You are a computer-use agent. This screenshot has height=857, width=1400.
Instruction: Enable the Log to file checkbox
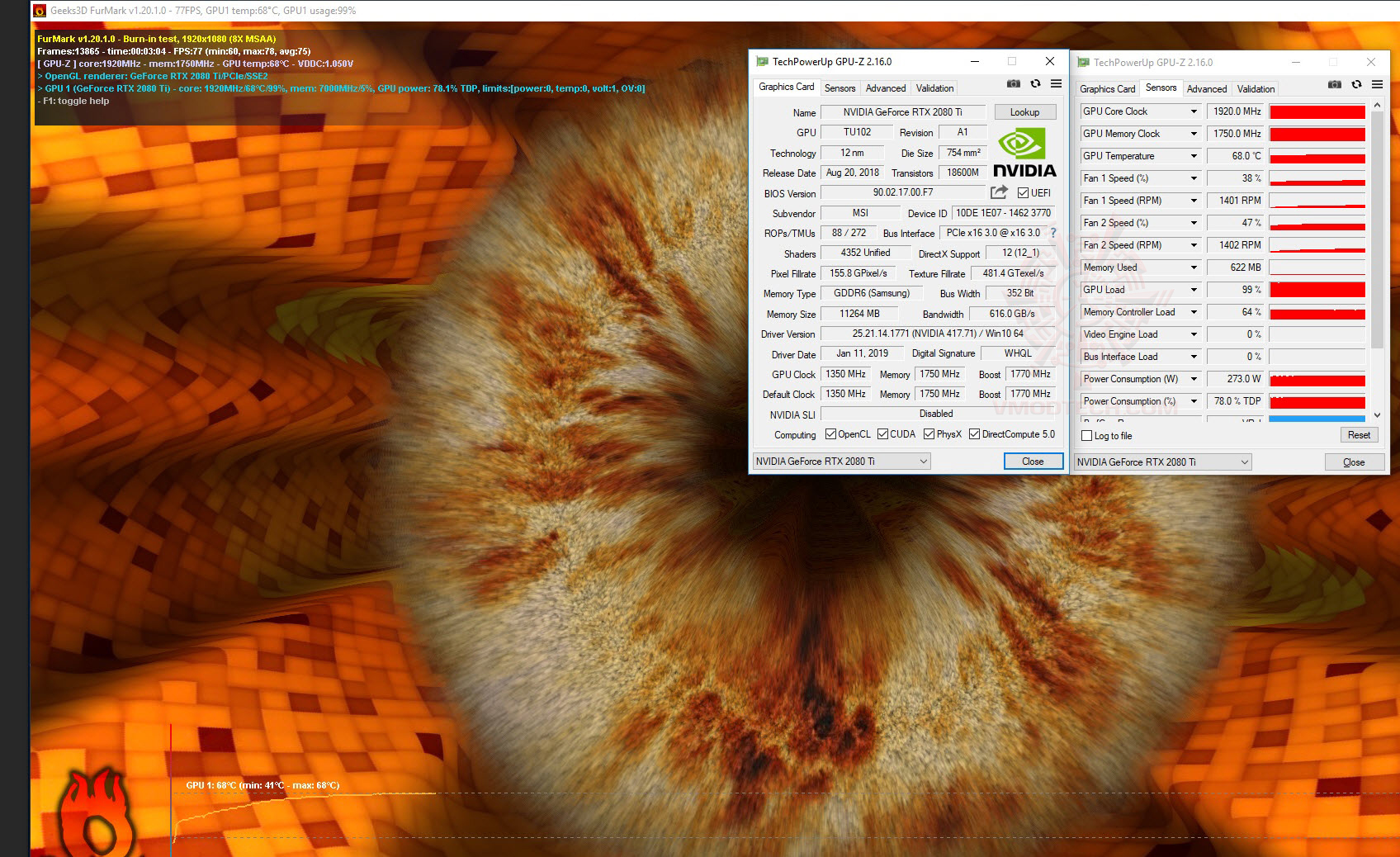click(x=1086, y=436)
